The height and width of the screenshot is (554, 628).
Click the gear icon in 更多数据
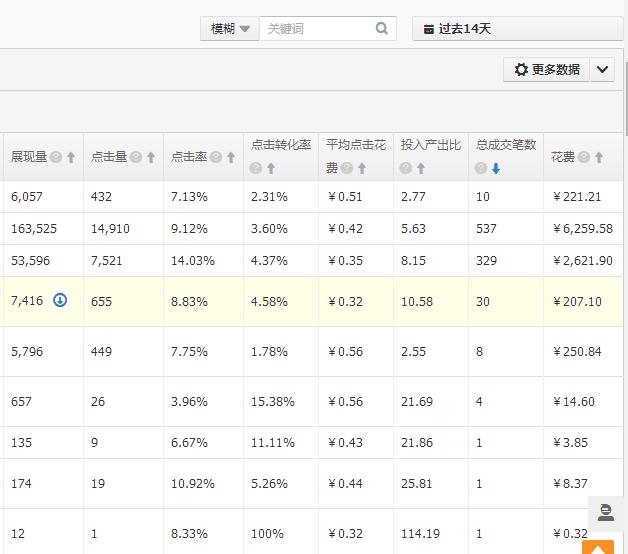pyautogui.click(x=521, y=70)
